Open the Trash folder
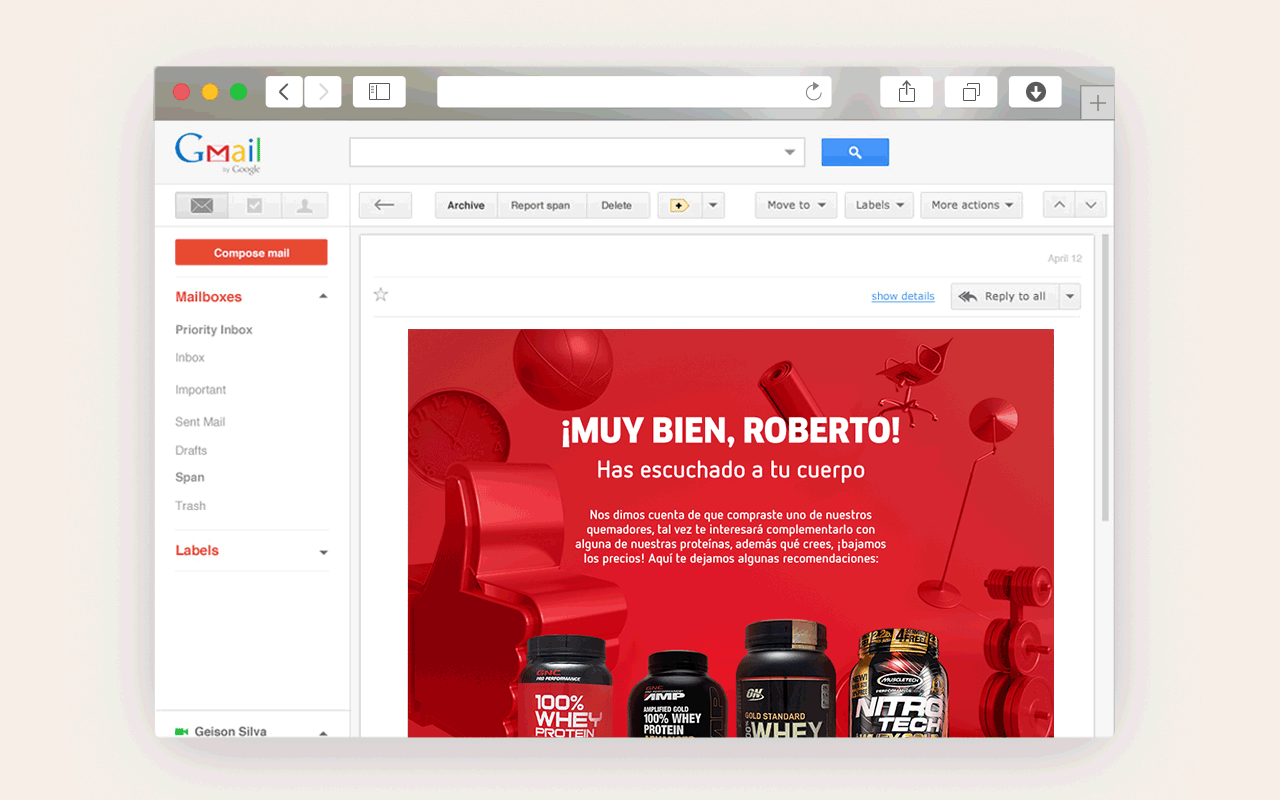 coord(190,506)
